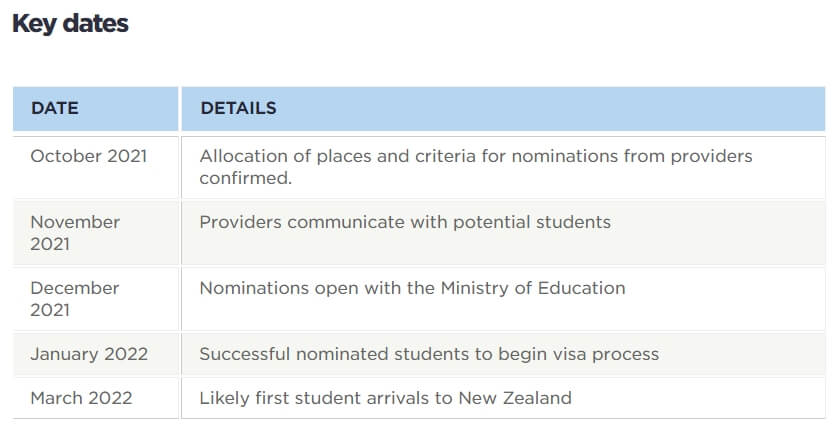This screenshot has width=835, height=428.
Task: Click the December 2021 date cell
Action: pos(95,299)
